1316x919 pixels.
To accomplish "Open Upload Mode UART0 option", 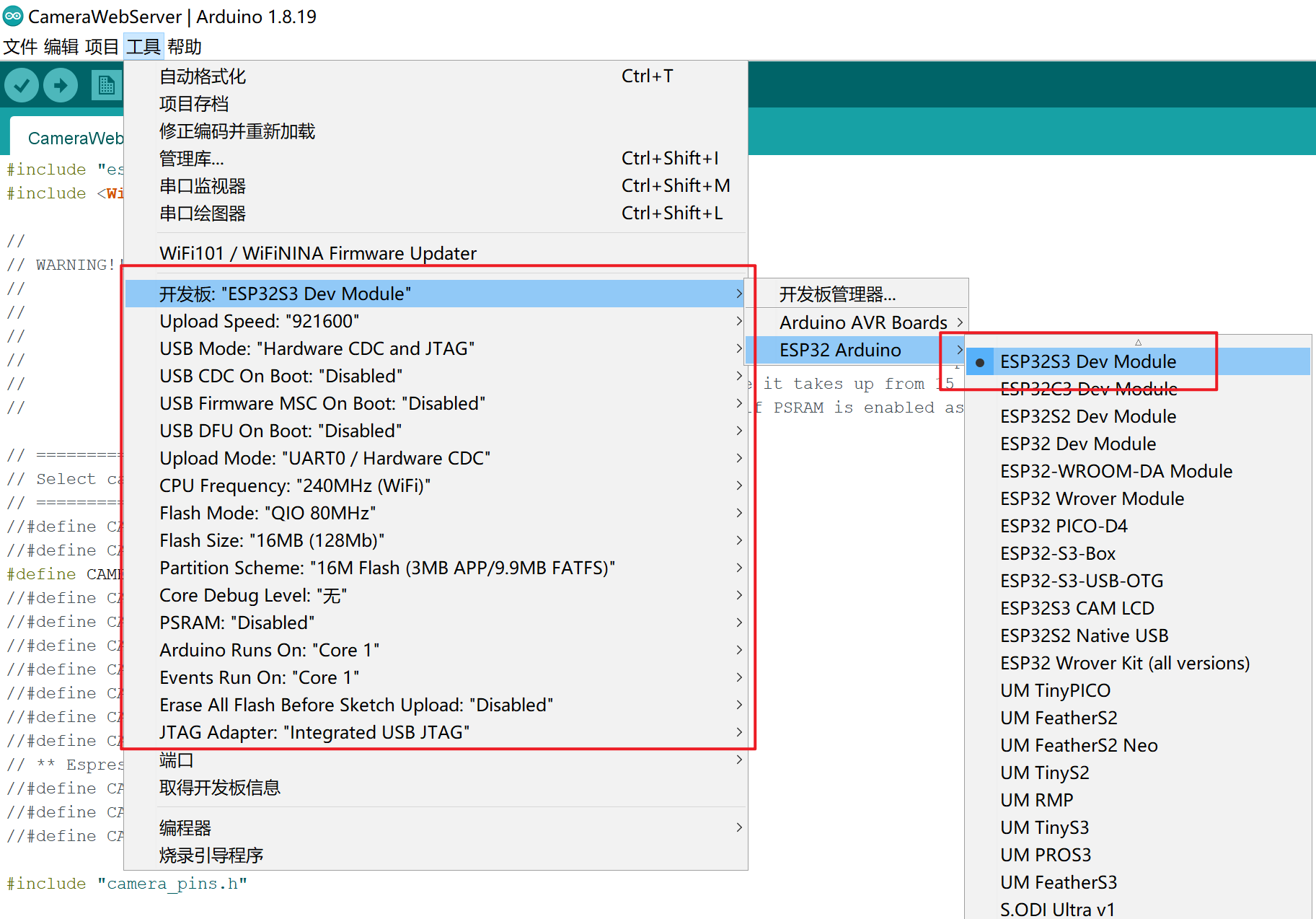I will tap(436, 458).
